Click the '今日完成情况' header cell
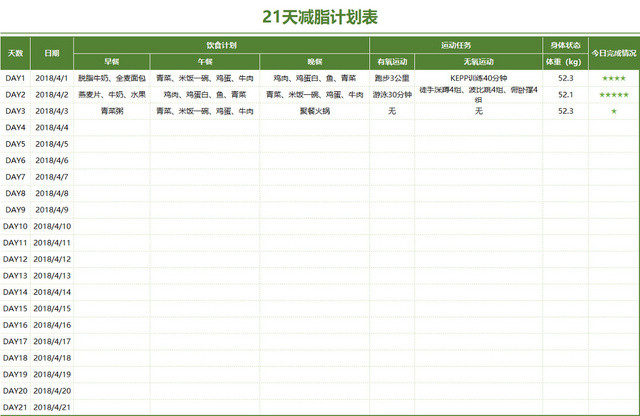 (x=614, y=53)
